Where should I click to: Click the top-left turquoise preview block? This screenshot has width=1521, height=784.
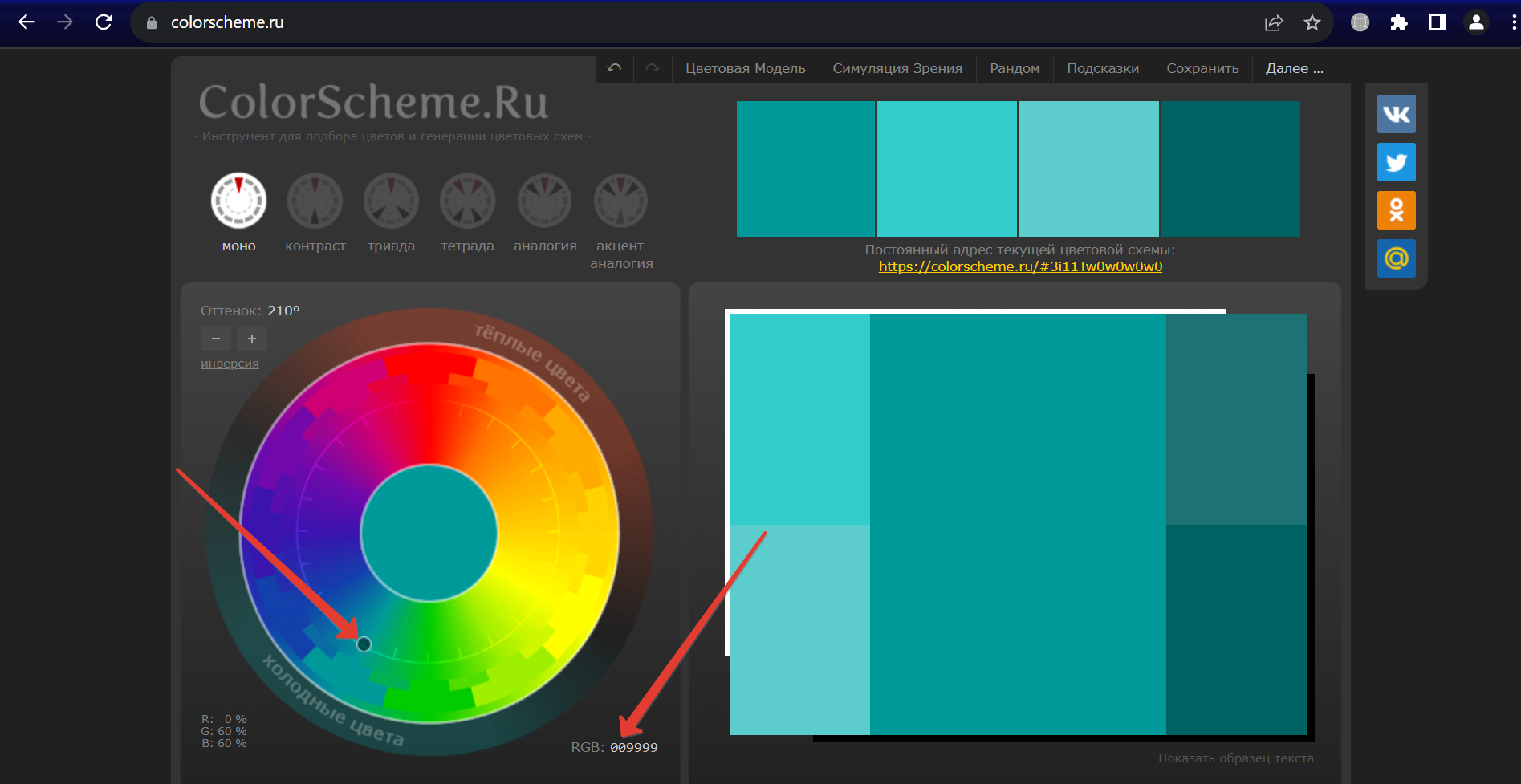799,419
